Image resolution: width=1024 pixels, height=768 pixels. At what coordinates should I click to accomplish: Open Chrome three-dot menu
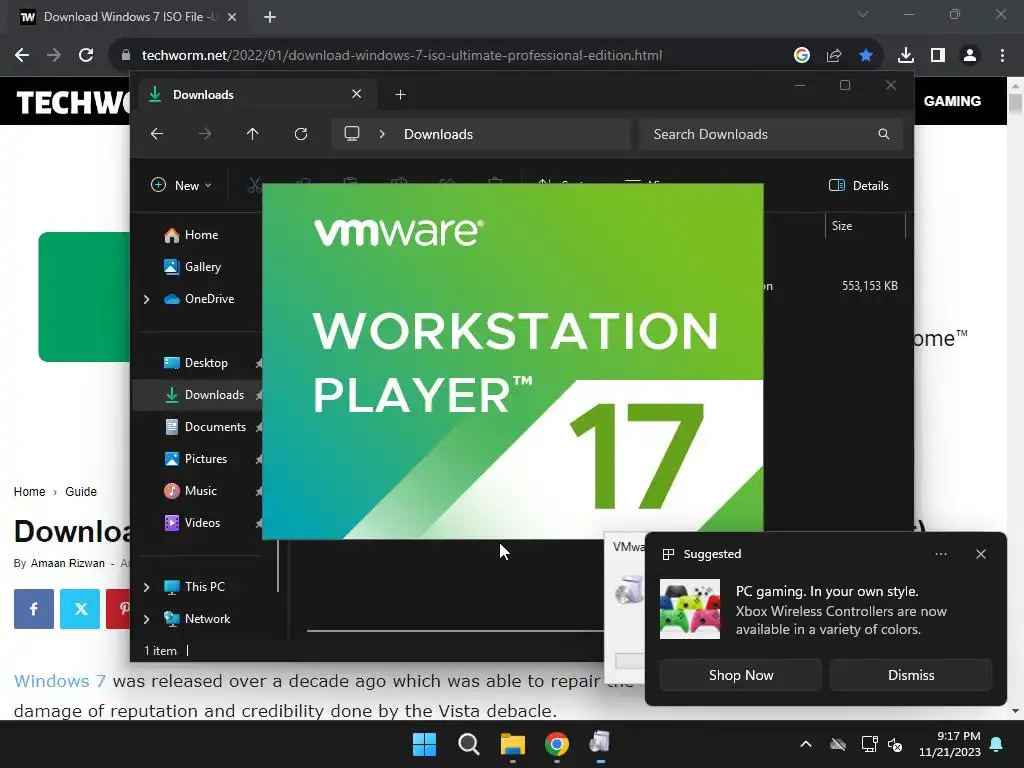(x=1002, y=56)
